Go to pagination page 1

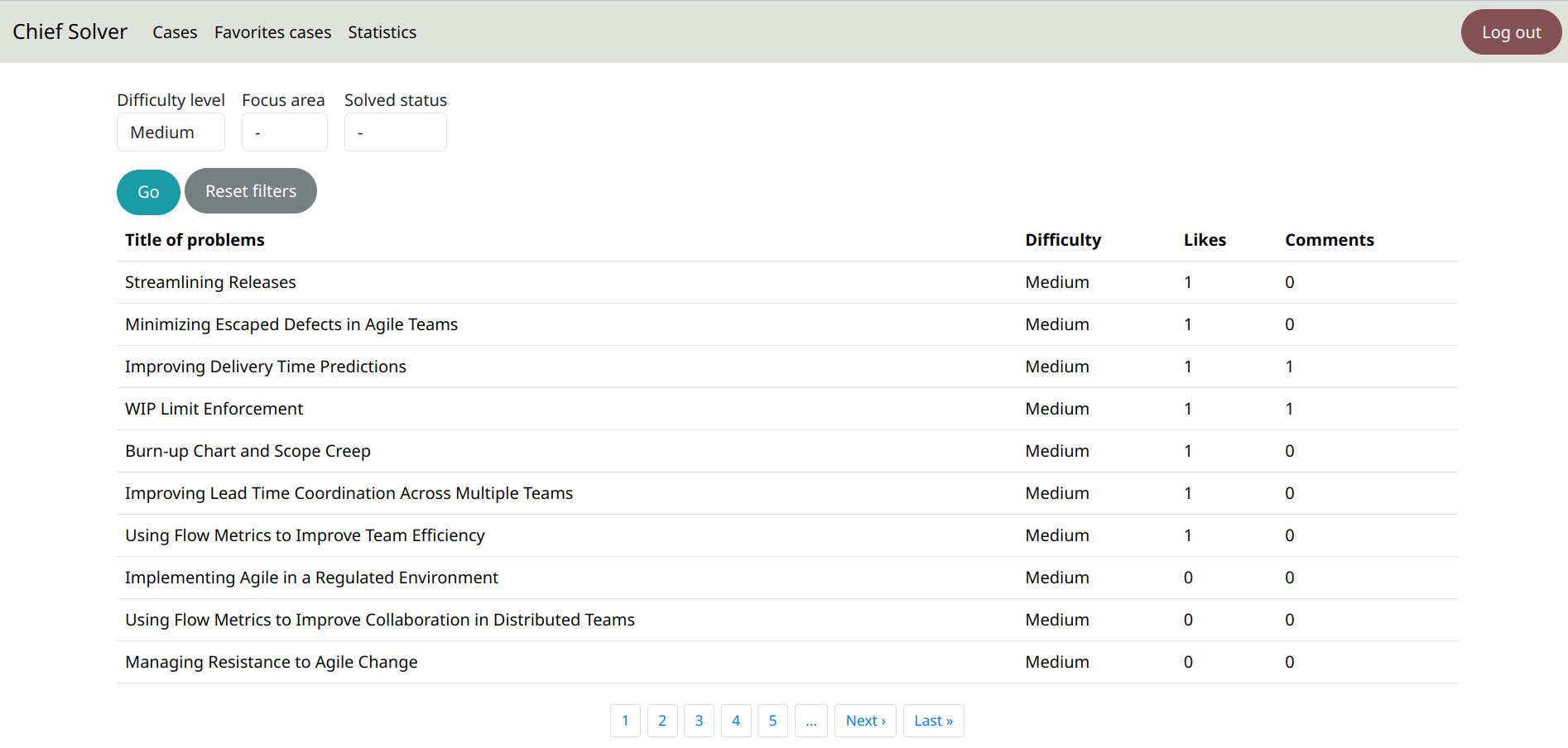(625, 721)
